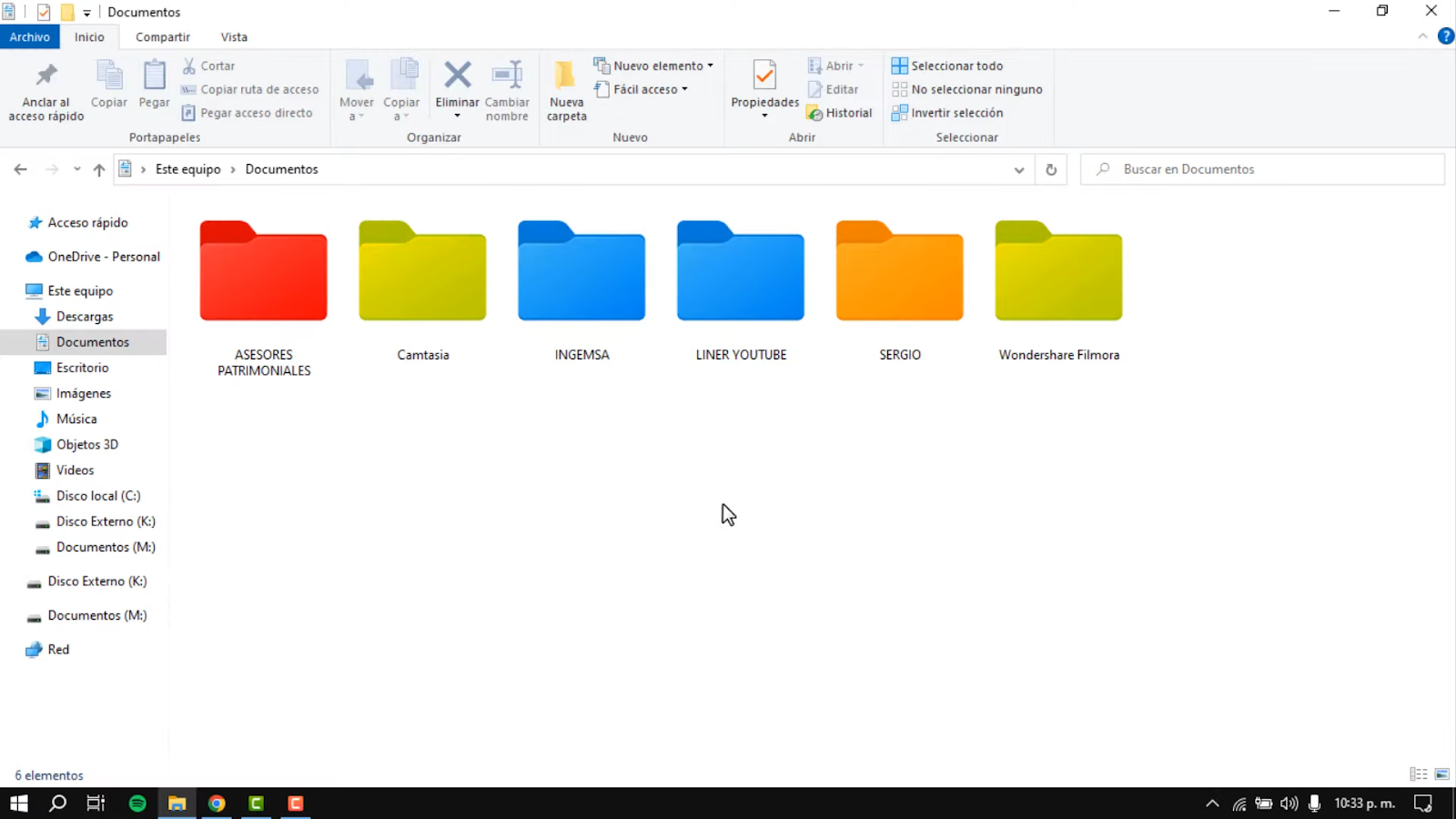This screenshot has height=819, width=1456.
Task: Switch to the Vista tab
Action: (234, 36)
